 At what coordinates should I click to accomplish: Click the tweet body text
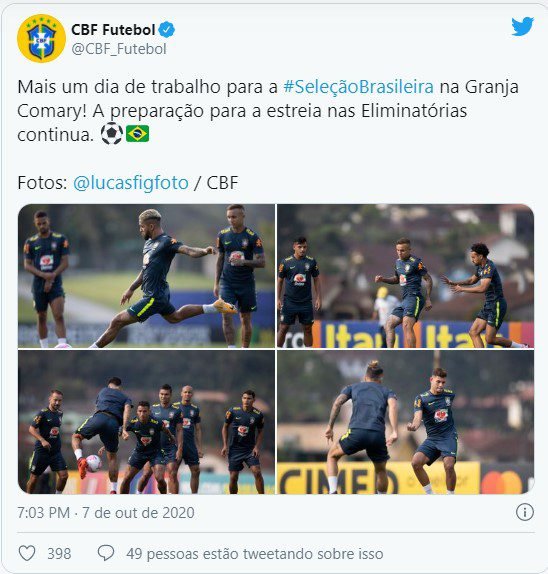click(x=268, y=111)
